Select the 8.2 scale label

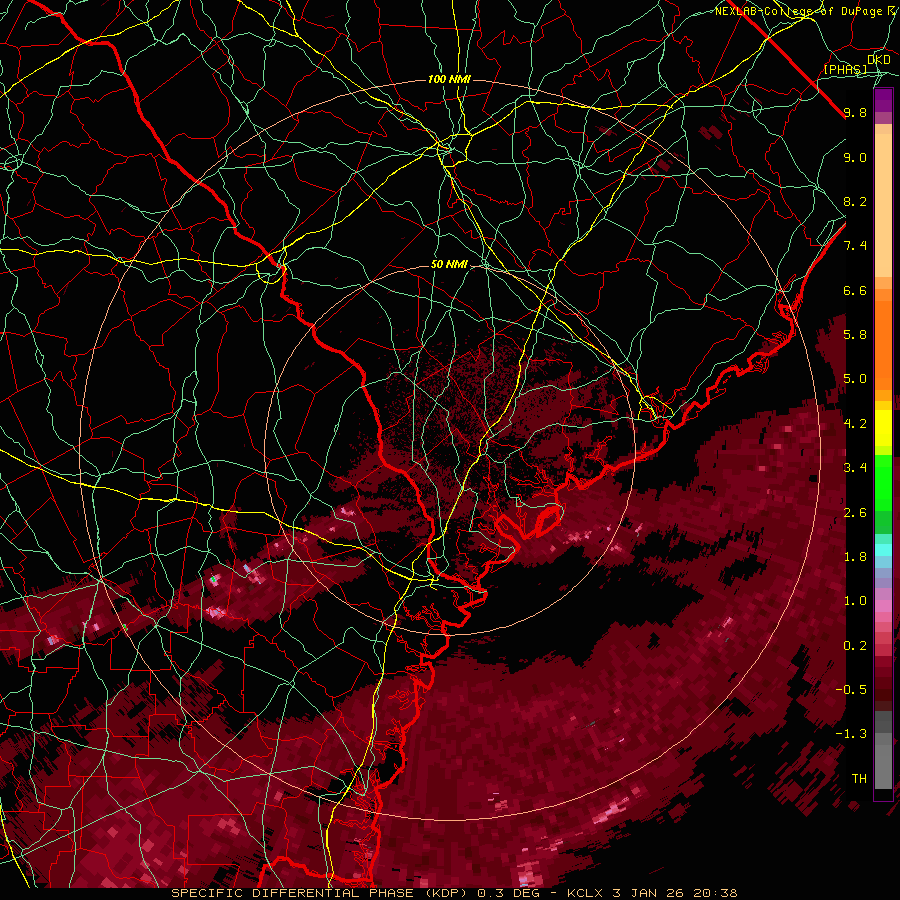[x=855, y=201]
